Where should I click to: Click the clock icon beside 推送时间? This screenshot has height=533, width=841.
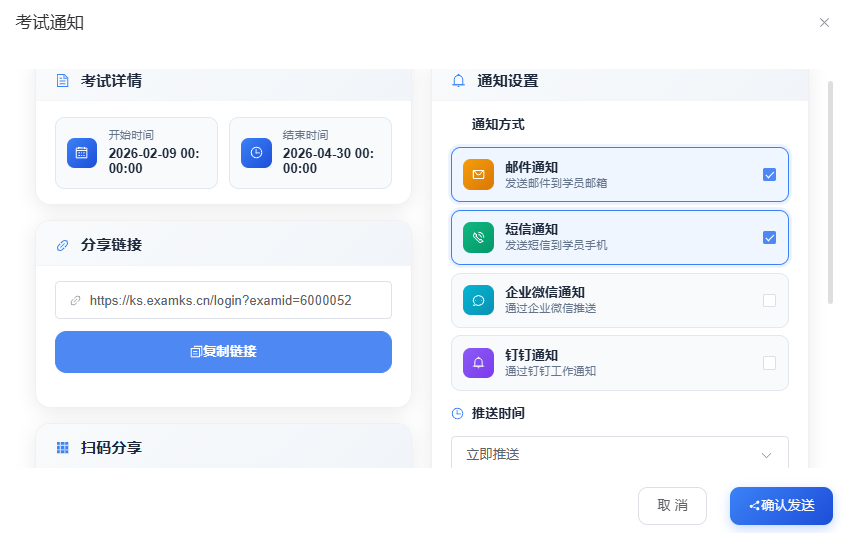(x=457, y=413)
